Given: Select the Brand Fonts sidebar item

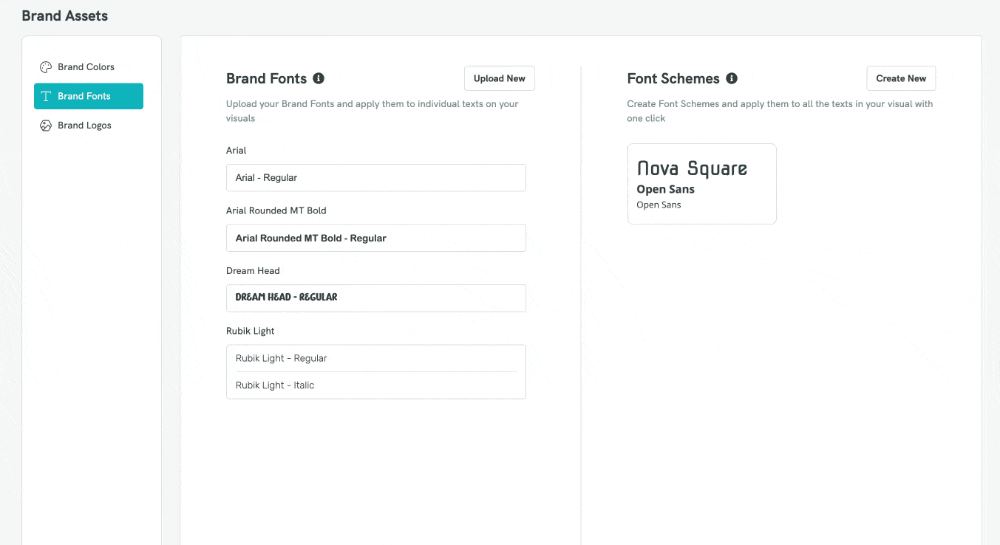Looking at the screenshot, I should tap(89, 96).
